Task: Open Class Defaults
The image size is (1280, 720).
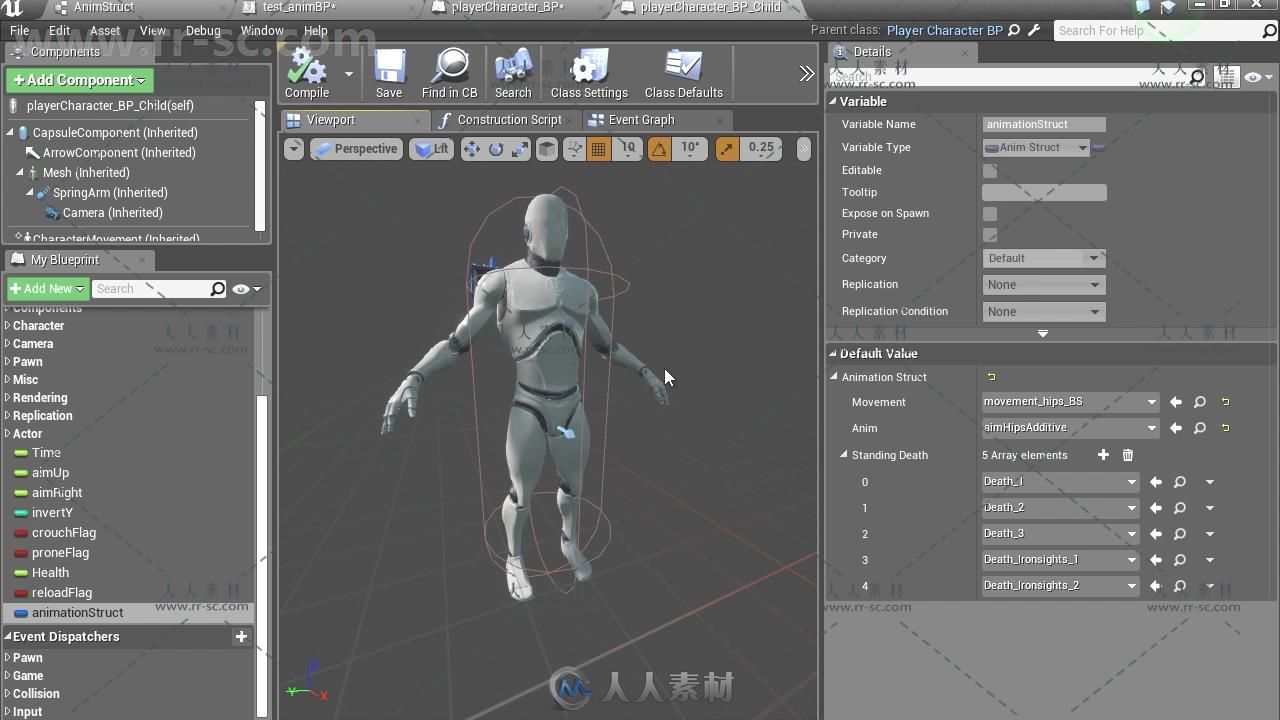Action: pos(684,73)
